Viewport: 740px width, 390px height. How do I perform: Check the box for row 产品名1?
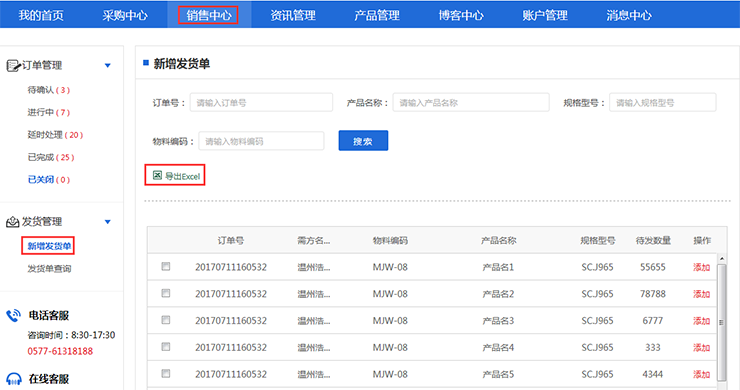point(166,266)
